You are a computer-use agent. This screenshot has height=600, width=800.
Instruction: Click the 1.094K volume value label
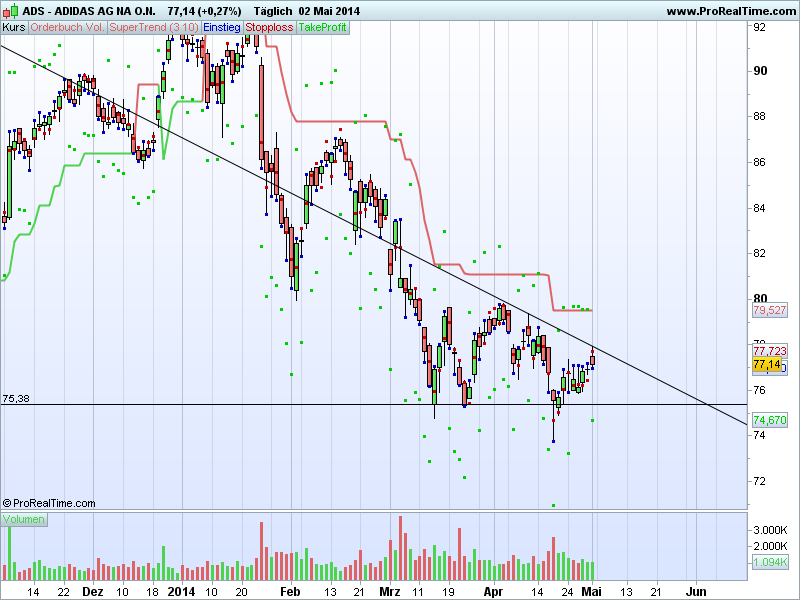point(769,562)
